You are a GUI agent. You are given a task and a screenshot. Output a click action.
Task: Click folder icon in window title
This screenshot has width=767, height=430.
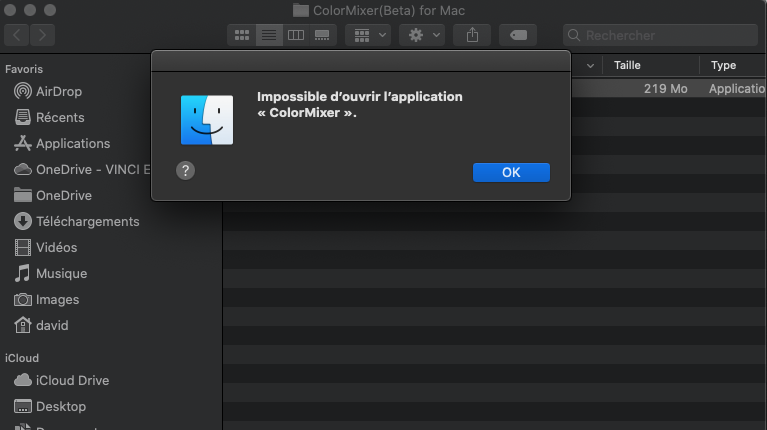300,10
